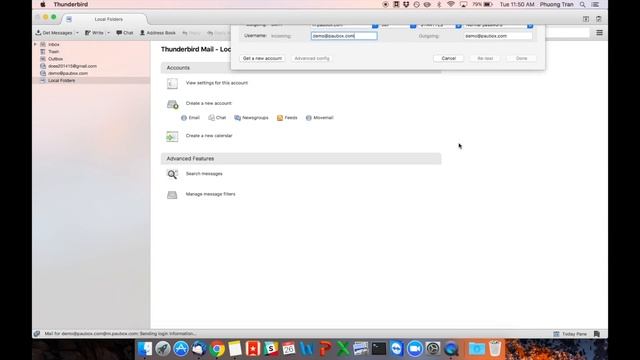Open TeamViewer from the dock
The width and height of the screenshot is (640, 360).
pos(396,349)
